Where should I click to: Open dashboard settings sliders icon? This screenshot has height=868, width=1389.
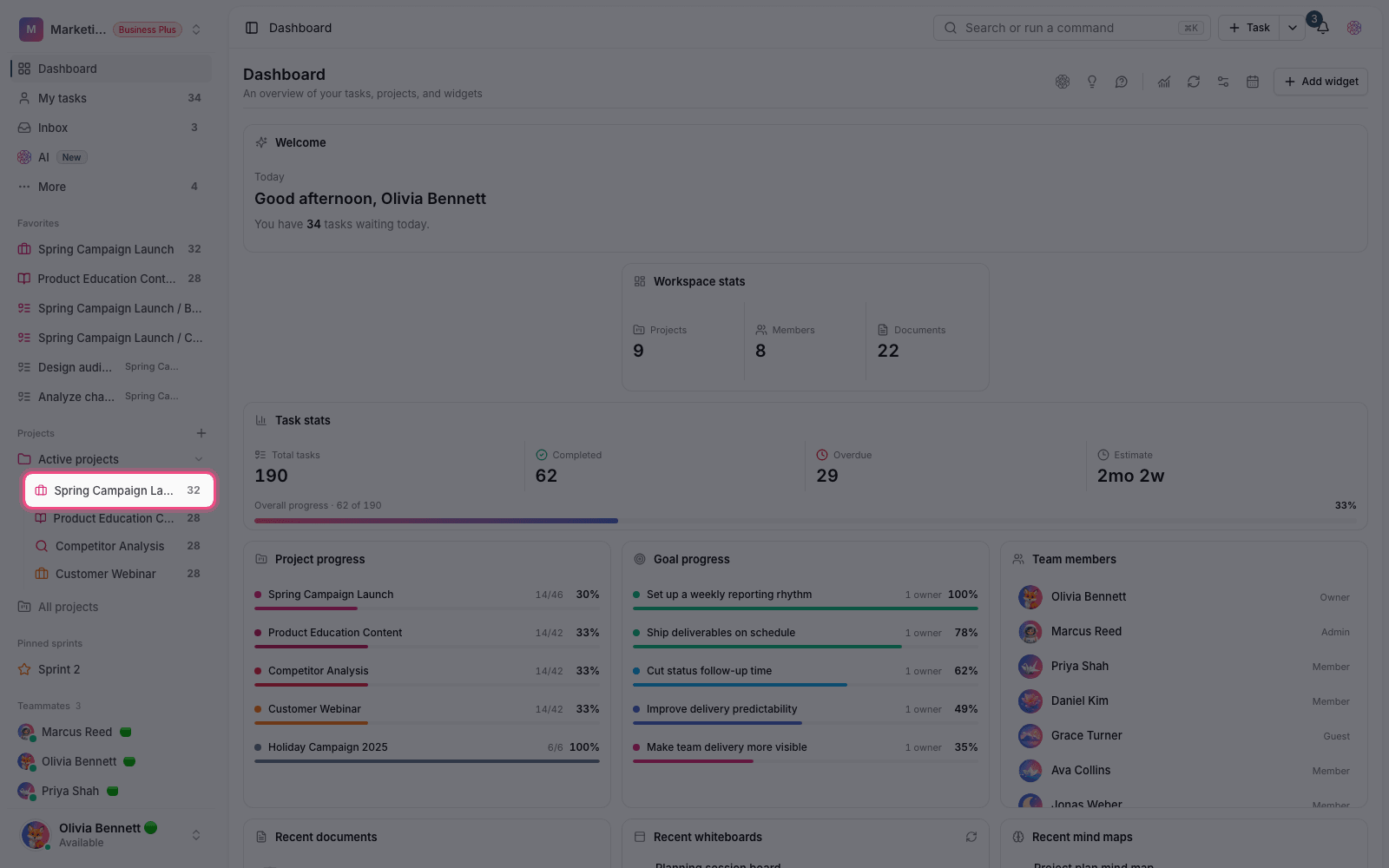point(1223,82)
